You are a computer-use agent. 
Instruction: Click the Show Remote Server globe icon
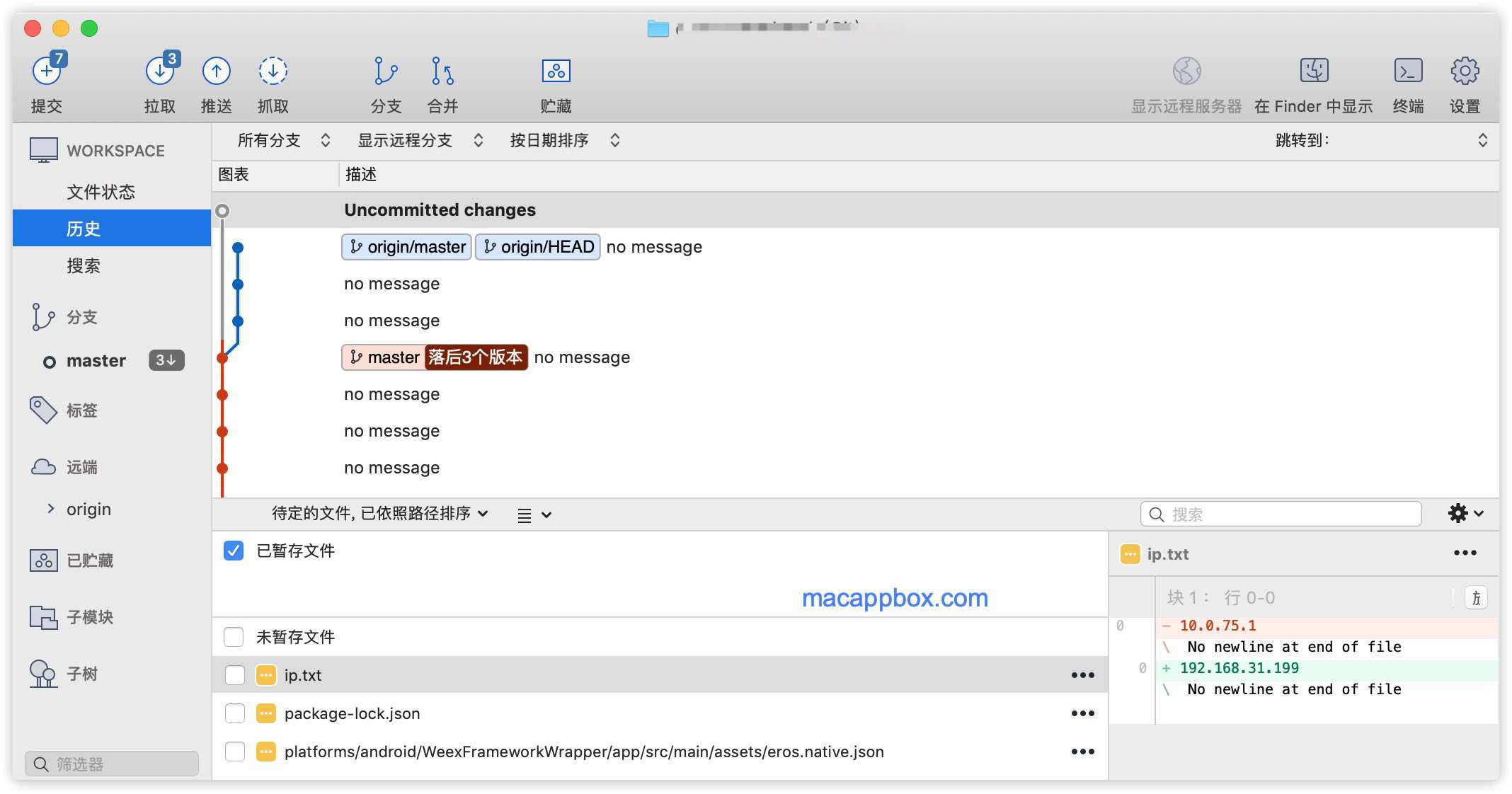1186,71
